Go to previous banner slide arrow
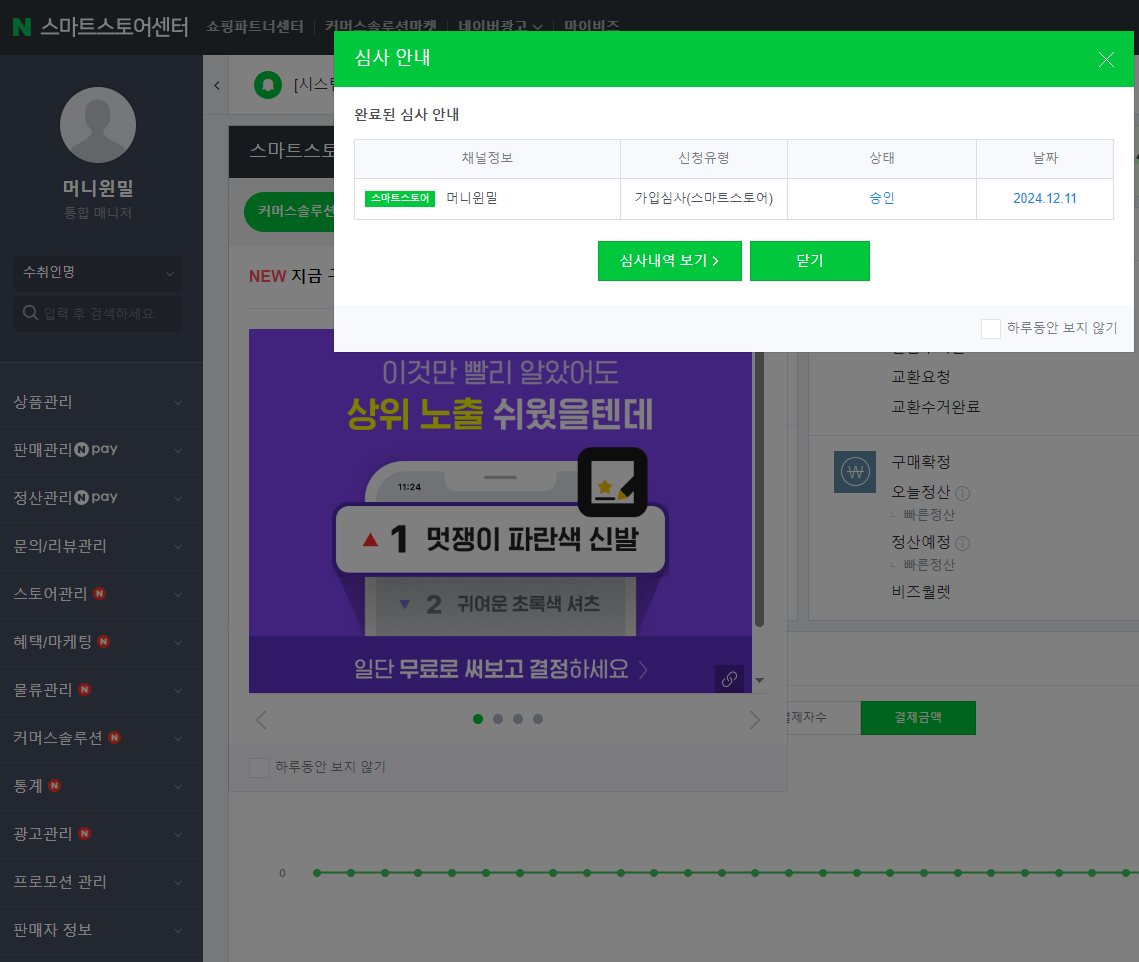Viewport: 1139px width, 962px height. (262, 719)
